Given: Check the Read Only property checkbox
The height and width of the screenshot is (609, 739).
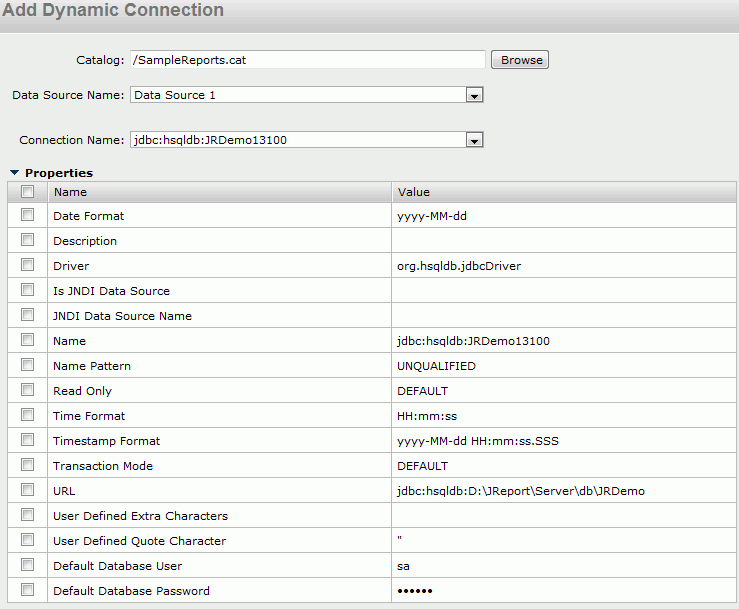Looking at the screenshot, I should click(27, 390).
